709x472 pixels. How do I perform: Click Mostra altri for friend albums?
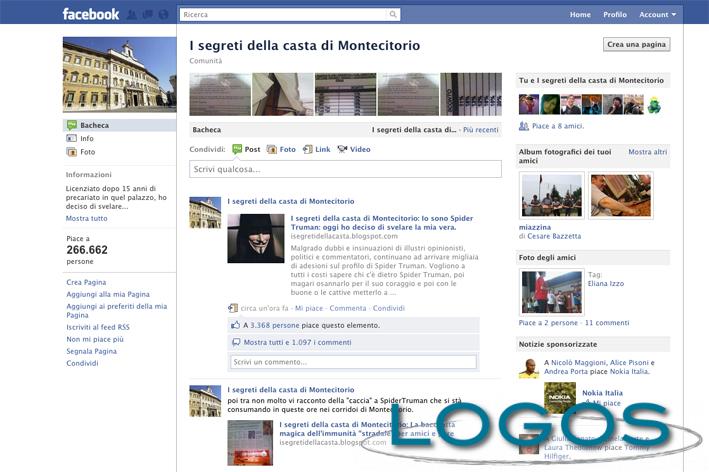point(648,152)
